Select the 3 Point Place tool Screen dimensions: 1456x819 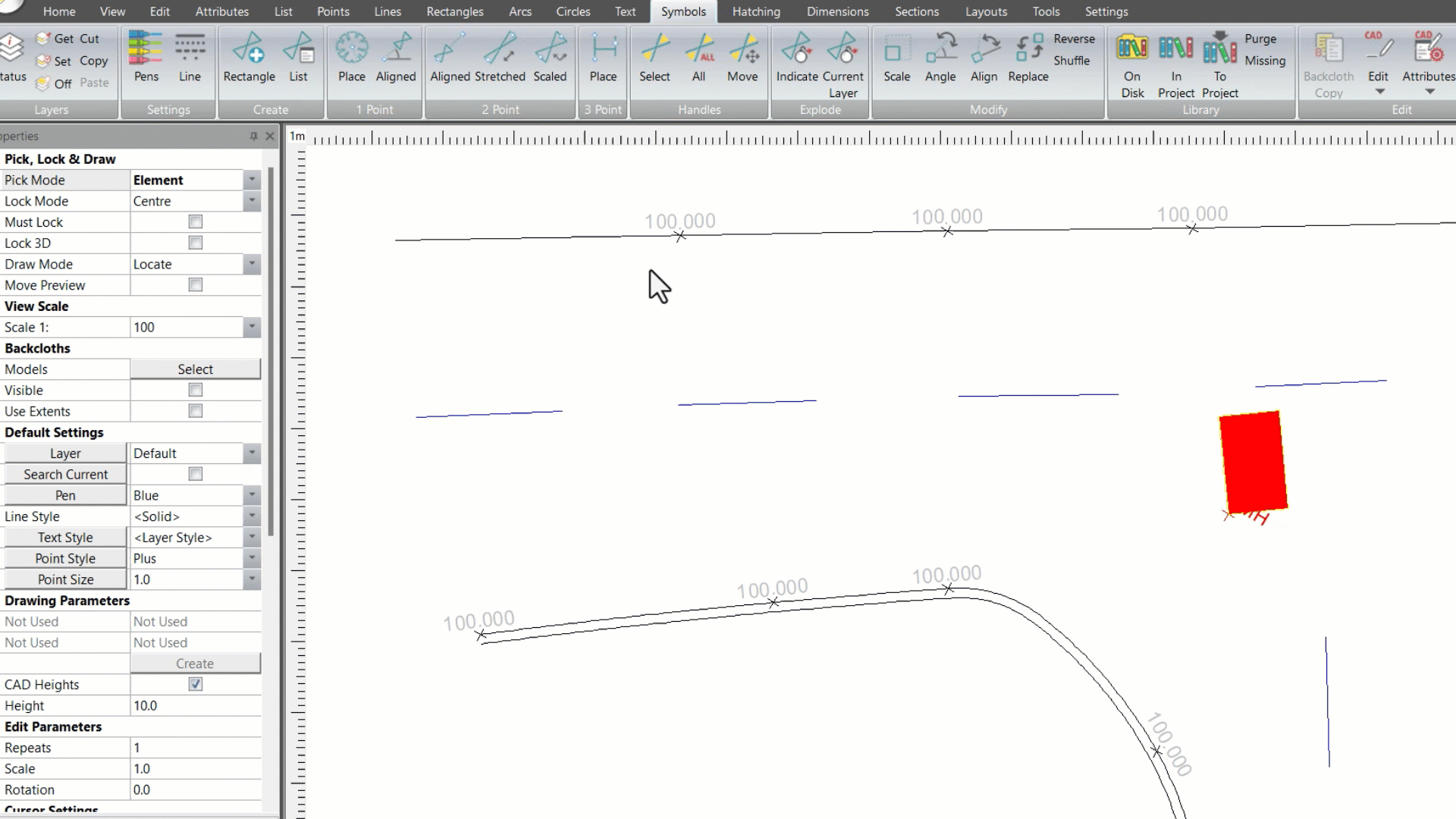pos(603,57)
